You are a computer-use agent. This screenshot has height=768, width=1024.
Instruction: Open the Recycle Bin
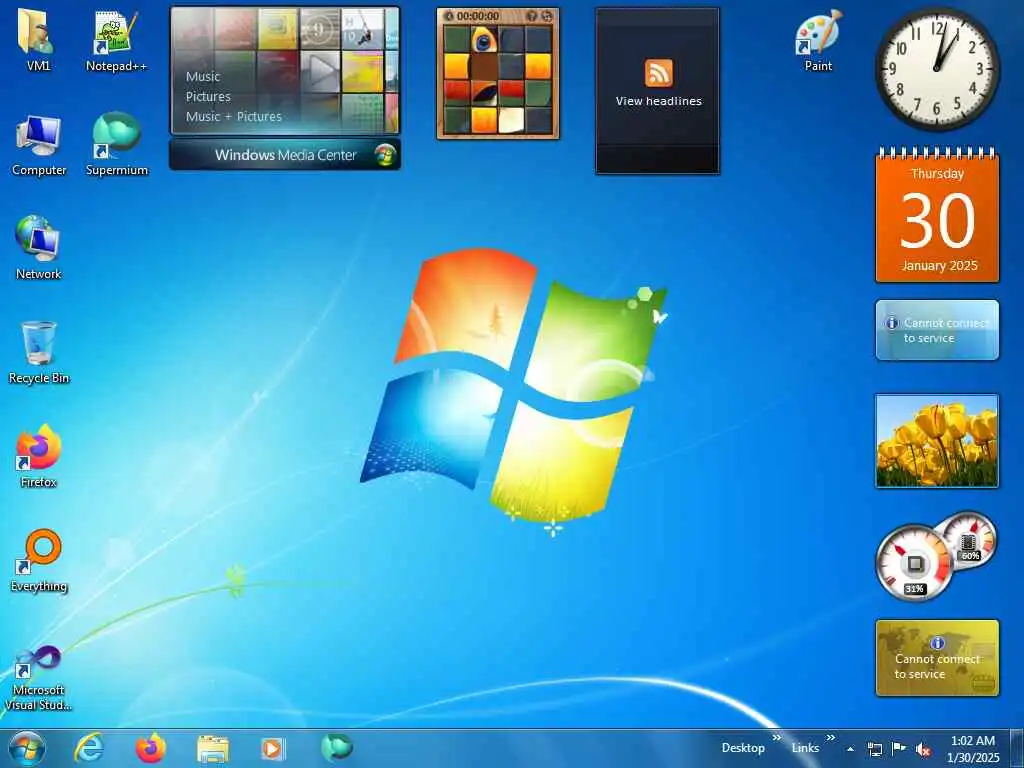39,353
